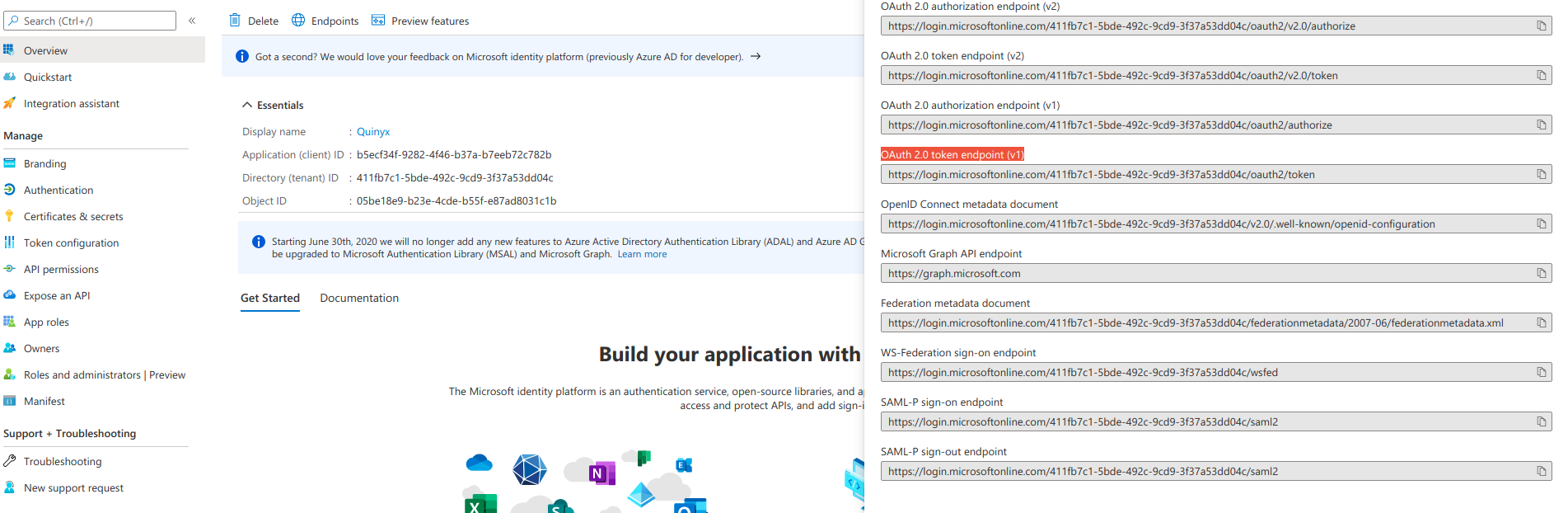
Task: Click the Preview features icon
Action: (378, 21)
